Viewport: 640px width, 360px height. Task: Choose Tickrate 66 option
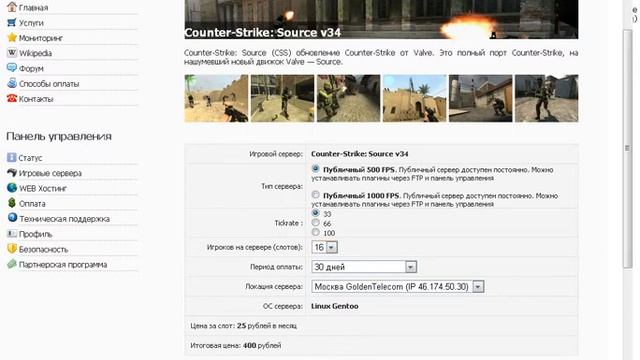[x=315, y=222]
